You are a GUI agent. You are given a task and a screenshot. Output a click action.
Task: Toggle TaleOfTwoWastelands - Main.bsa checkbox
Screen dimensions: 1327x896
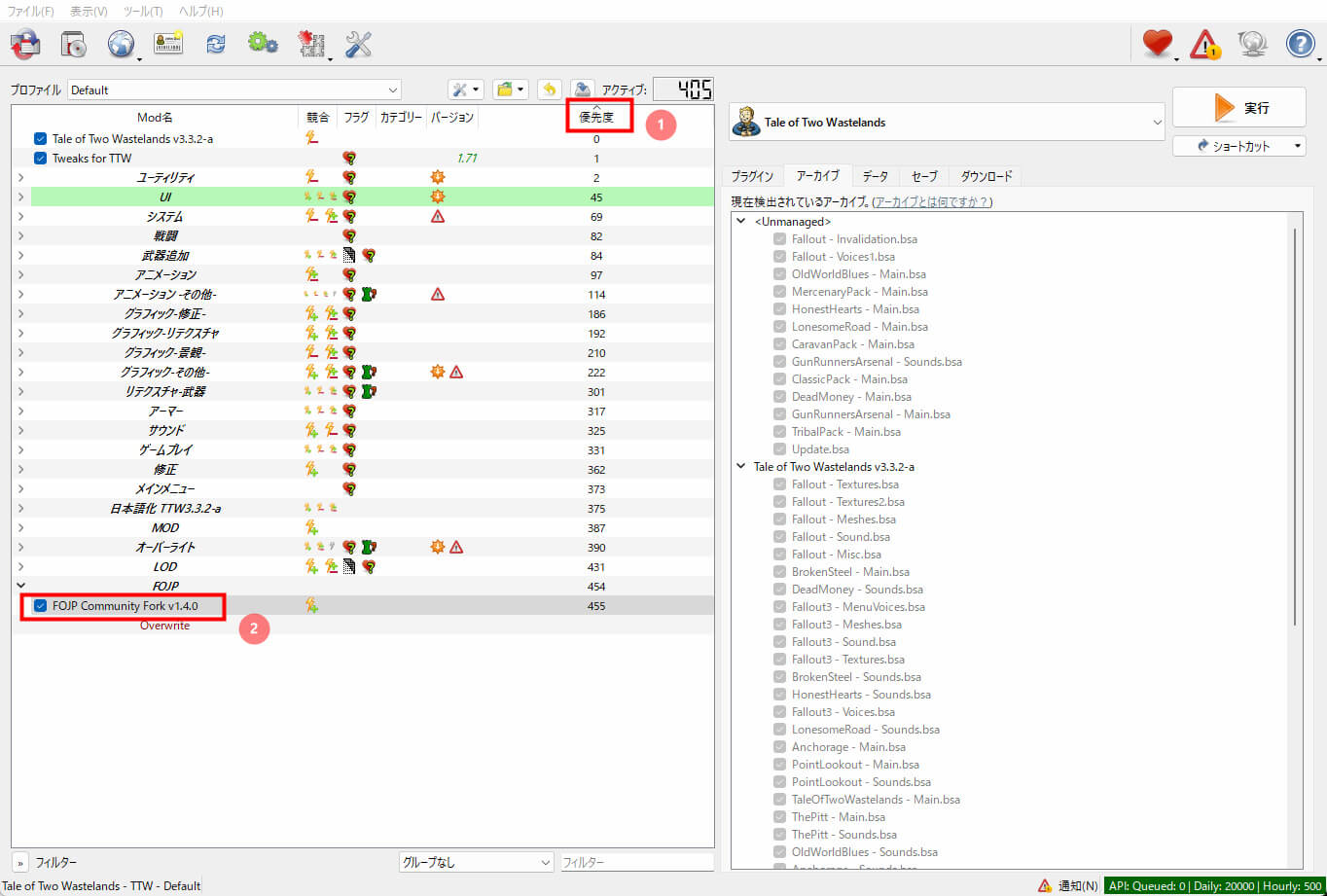(779, 800)
